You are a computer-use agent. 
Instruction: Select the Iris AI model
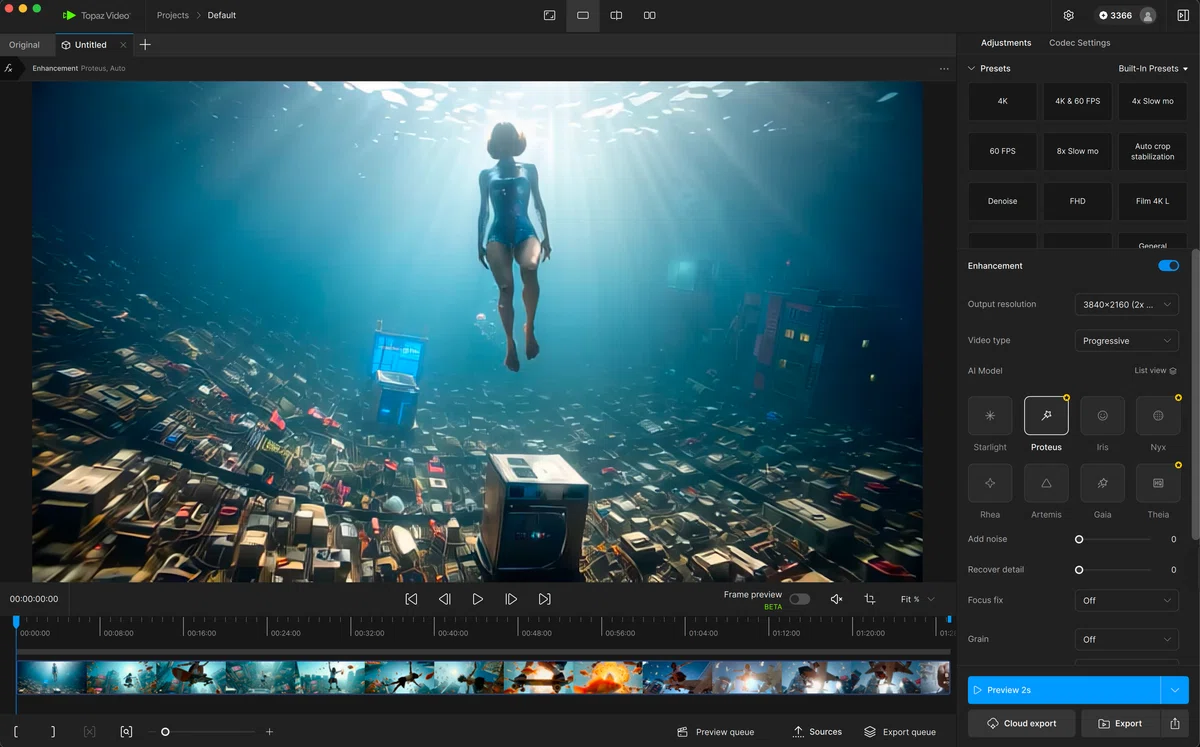pos(1102,415)
